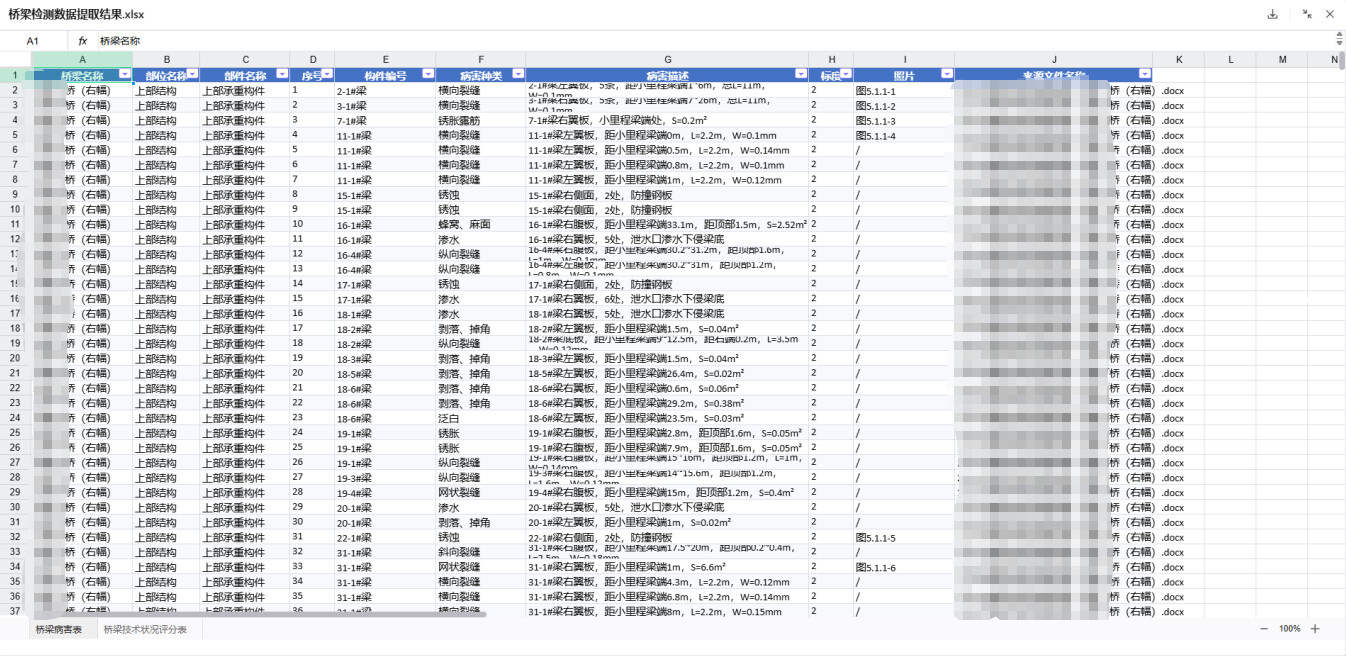
Task: Select column G header
Action: 667,60
